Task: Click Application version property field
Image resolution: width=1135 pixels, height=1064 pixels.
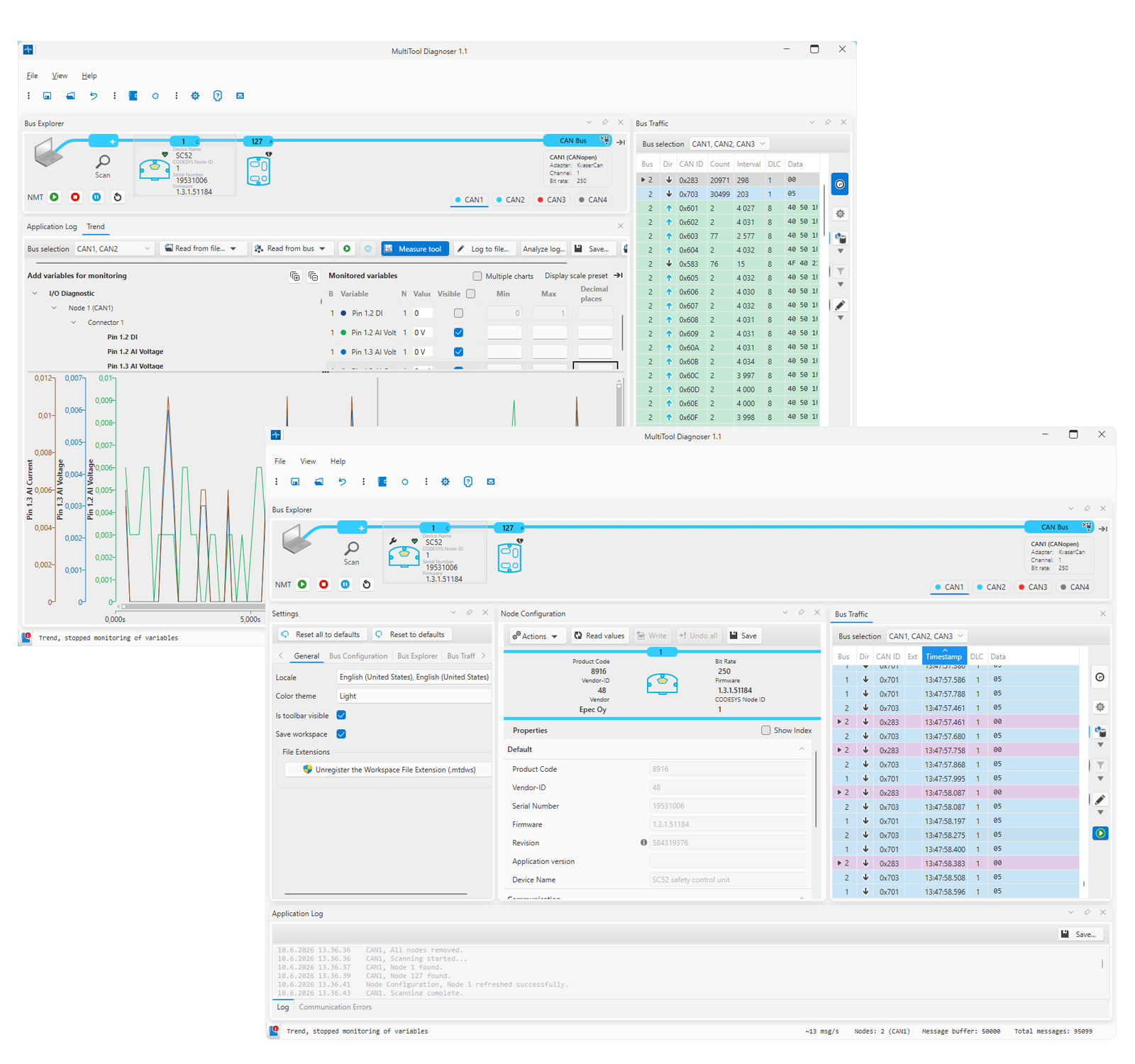Action: coord(727,861)
